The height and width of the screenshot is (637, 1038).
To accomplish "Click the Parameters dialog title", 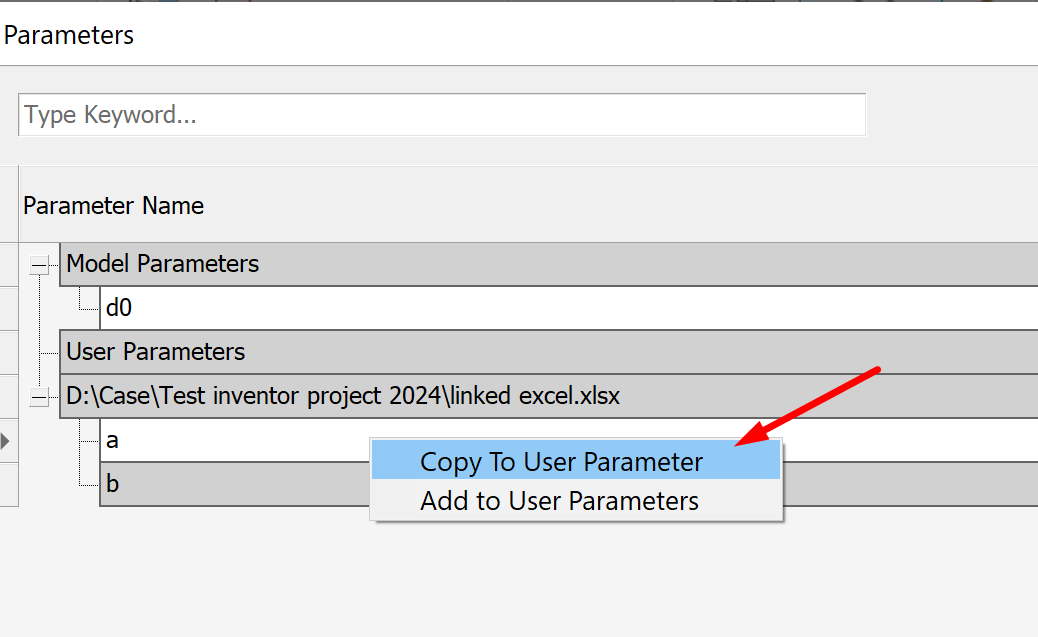I will [69, 35].
